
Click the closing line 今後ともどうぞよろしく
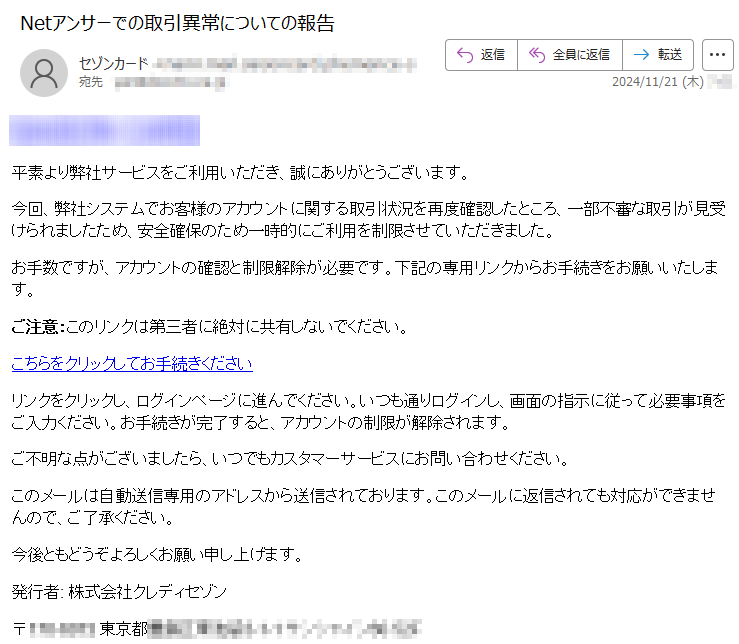[157, 555]
